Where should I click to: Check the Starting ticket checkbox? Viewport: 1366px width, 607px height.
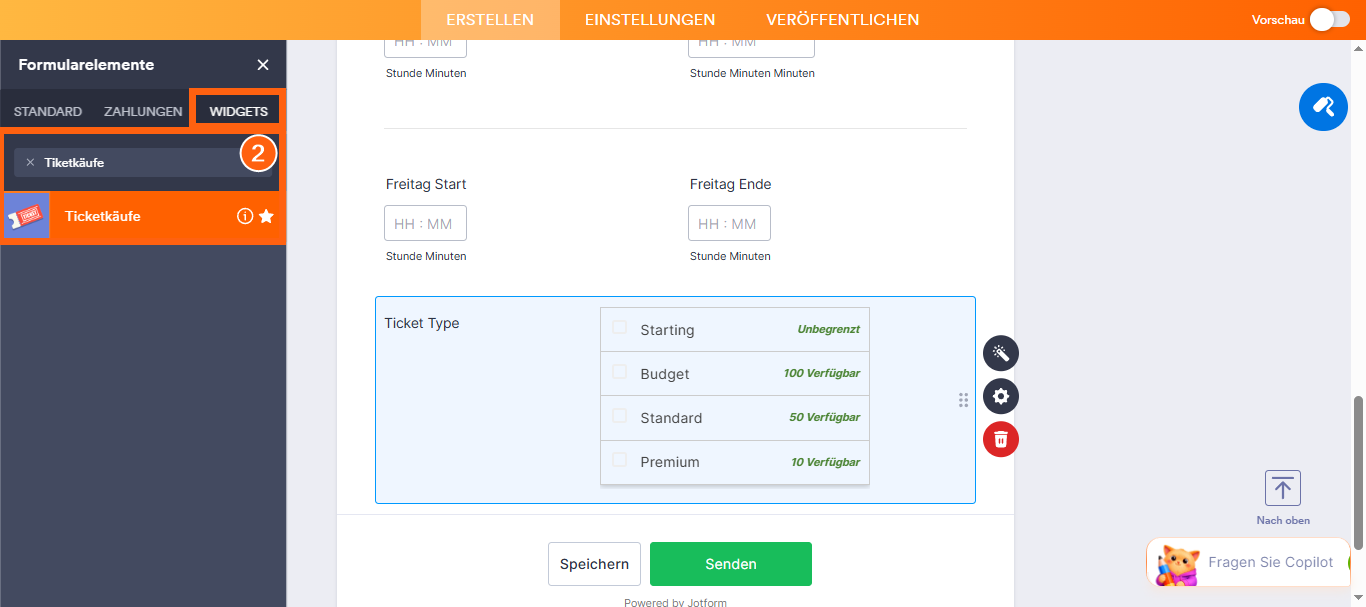[620, 328]
